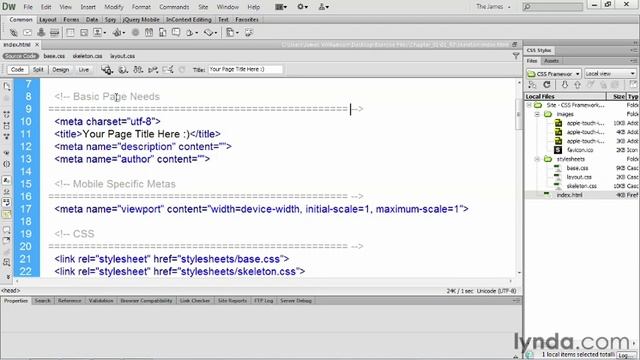The image size is (640, 360).
Task: Click the Server-Side Include icon
Action: tap(162, 33)
